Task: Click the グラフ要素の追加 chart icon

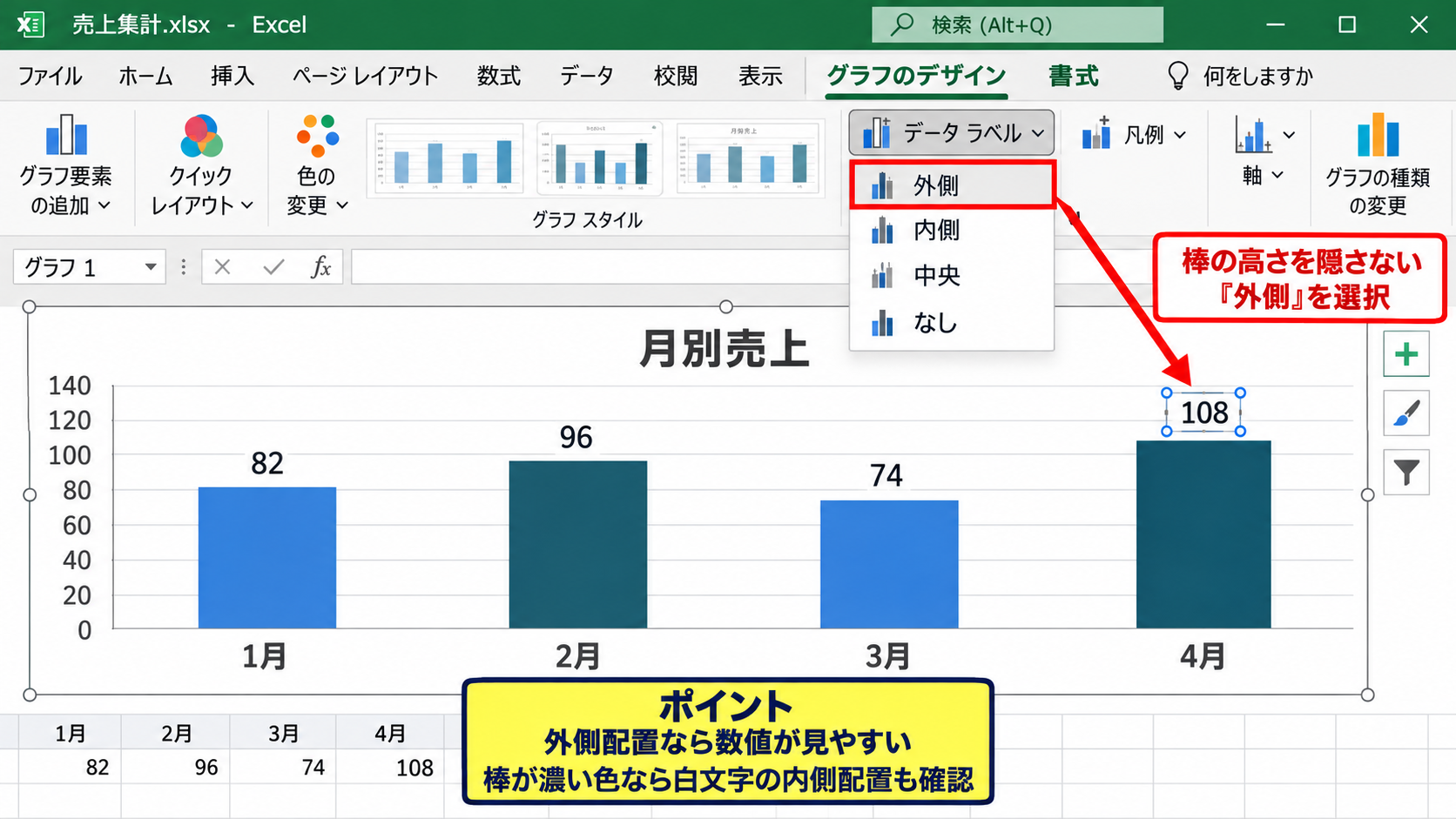Action: click(x=66, y=135)
